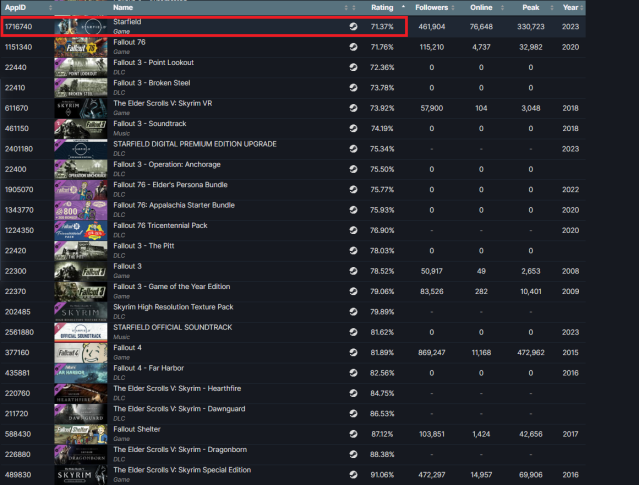Select followers value 869,247

click(x=432, y=353)
